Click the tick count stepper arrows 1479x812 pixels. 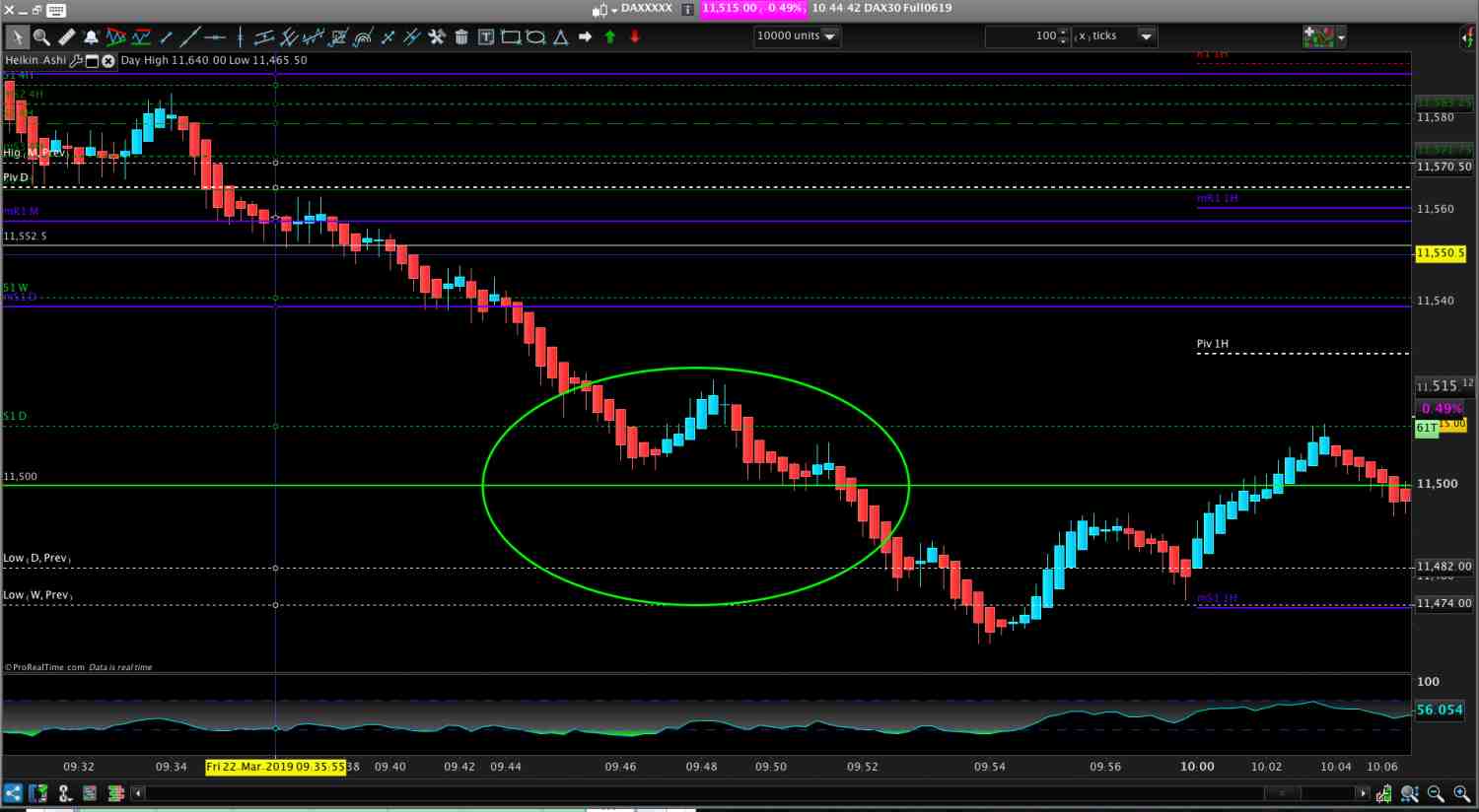(x=1064, y=36)
